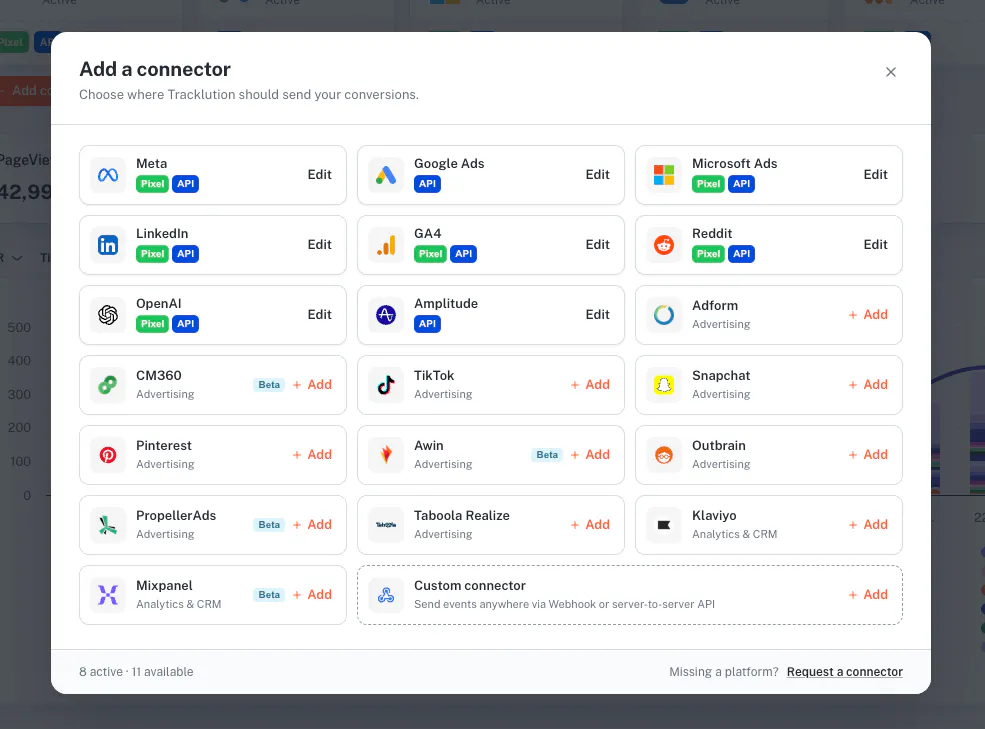985x729 pixels.
Task: Click the CM360 logo icon
Action: click(108, 385)
